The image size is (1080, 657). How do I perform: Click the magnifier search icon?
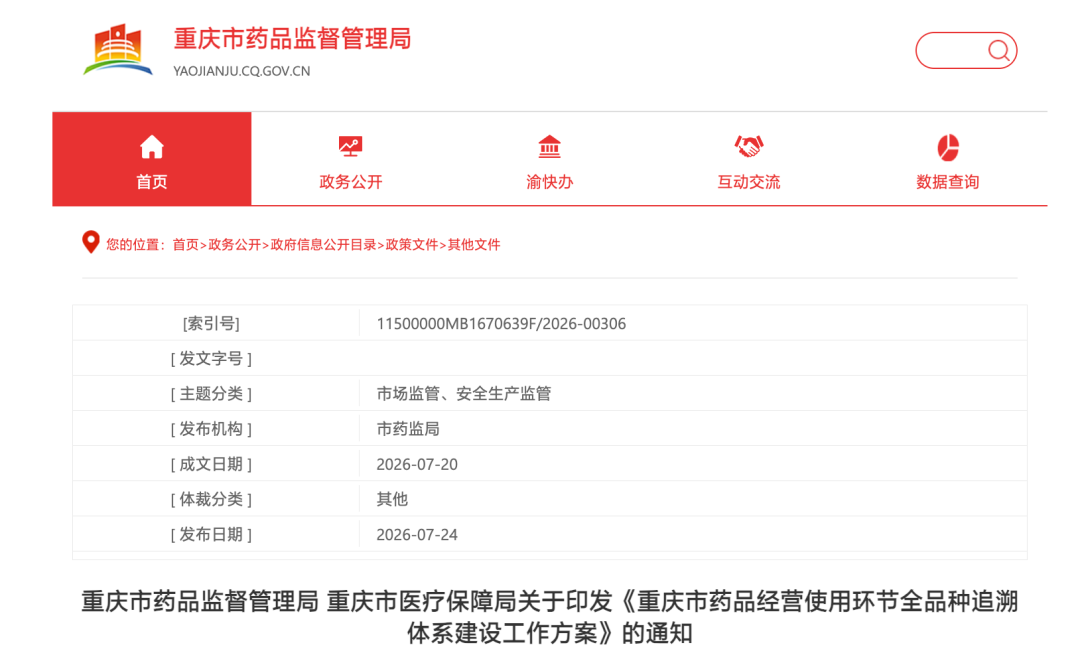click(998, 50)
